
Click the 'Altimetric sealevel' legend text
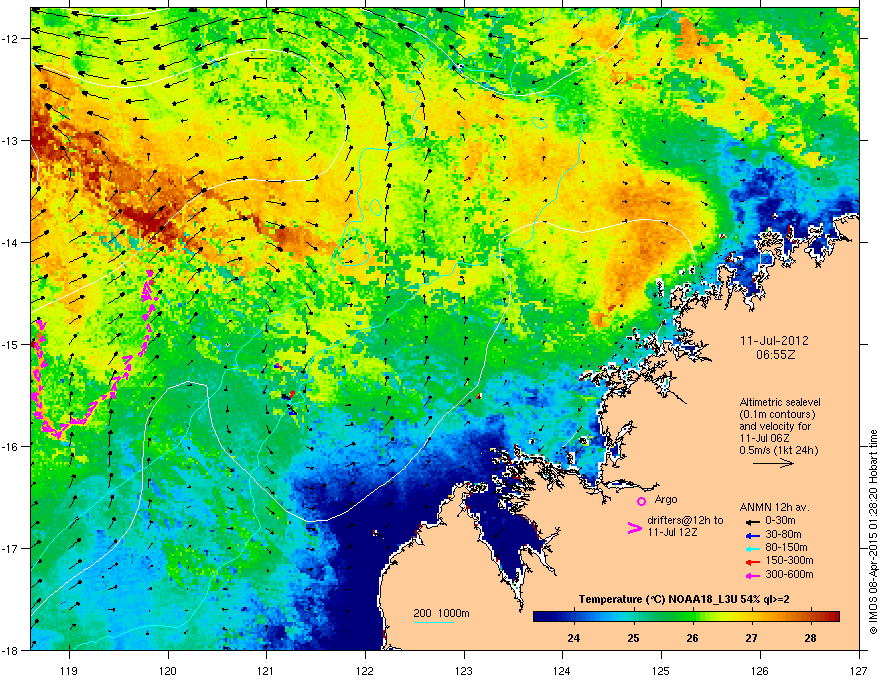[780, 402]
